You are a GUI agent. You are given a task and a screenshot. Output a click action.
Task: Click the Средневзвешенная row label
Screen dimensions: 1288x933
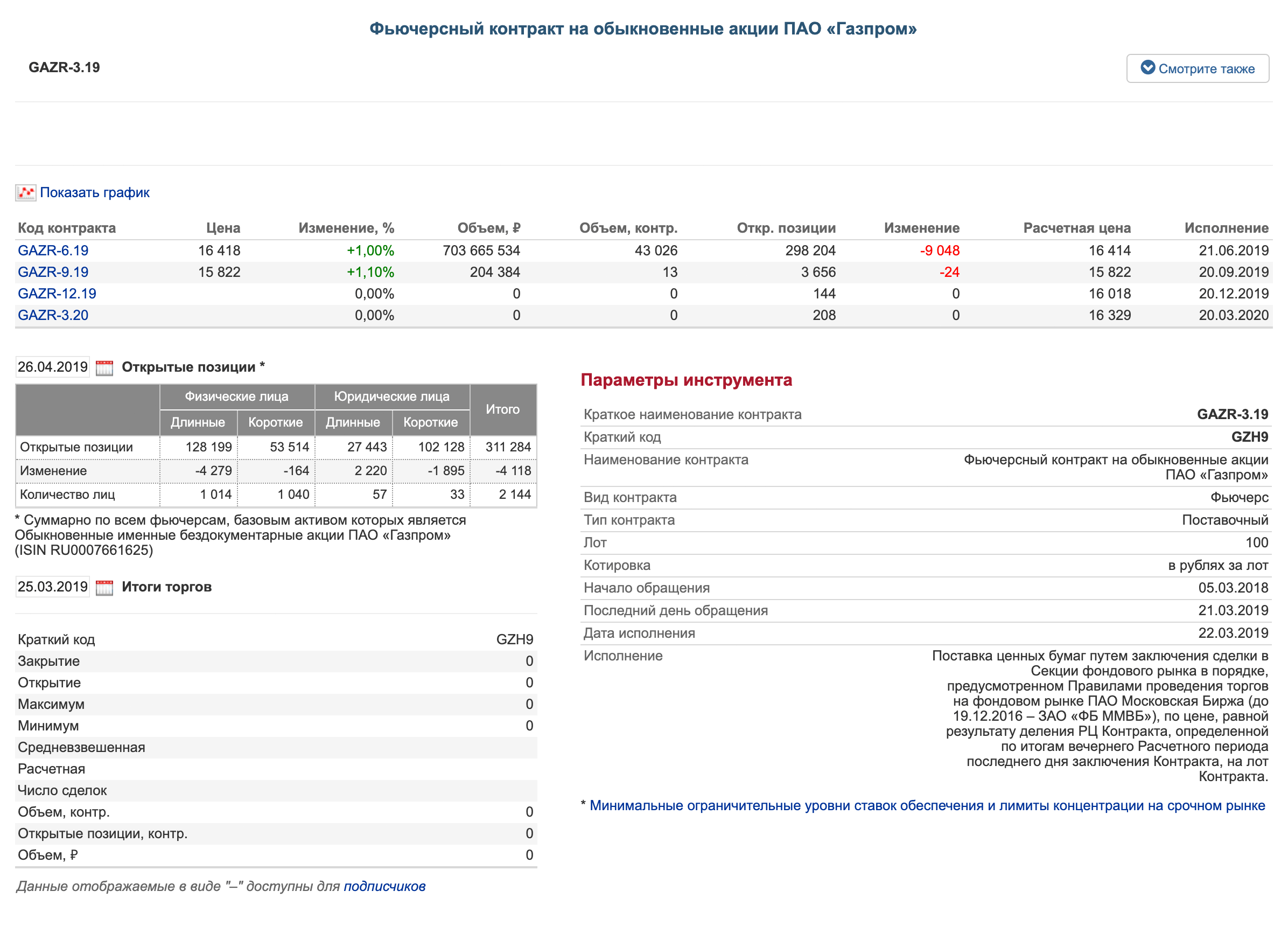pyautogui.click(x=81, y=748)
